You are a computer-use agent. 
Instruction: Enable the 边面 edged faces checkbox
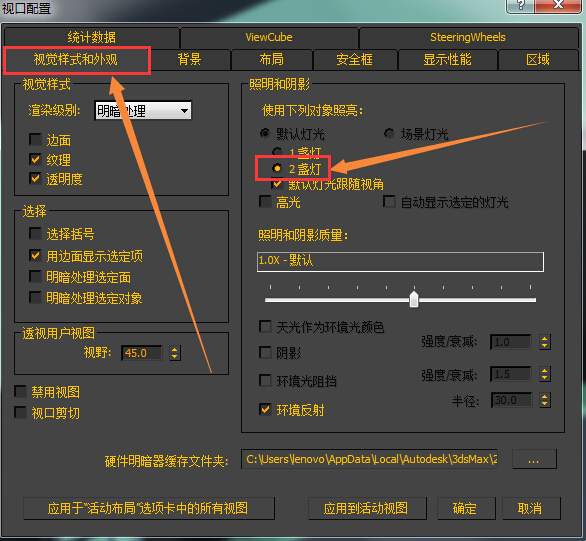coord(35,140)
